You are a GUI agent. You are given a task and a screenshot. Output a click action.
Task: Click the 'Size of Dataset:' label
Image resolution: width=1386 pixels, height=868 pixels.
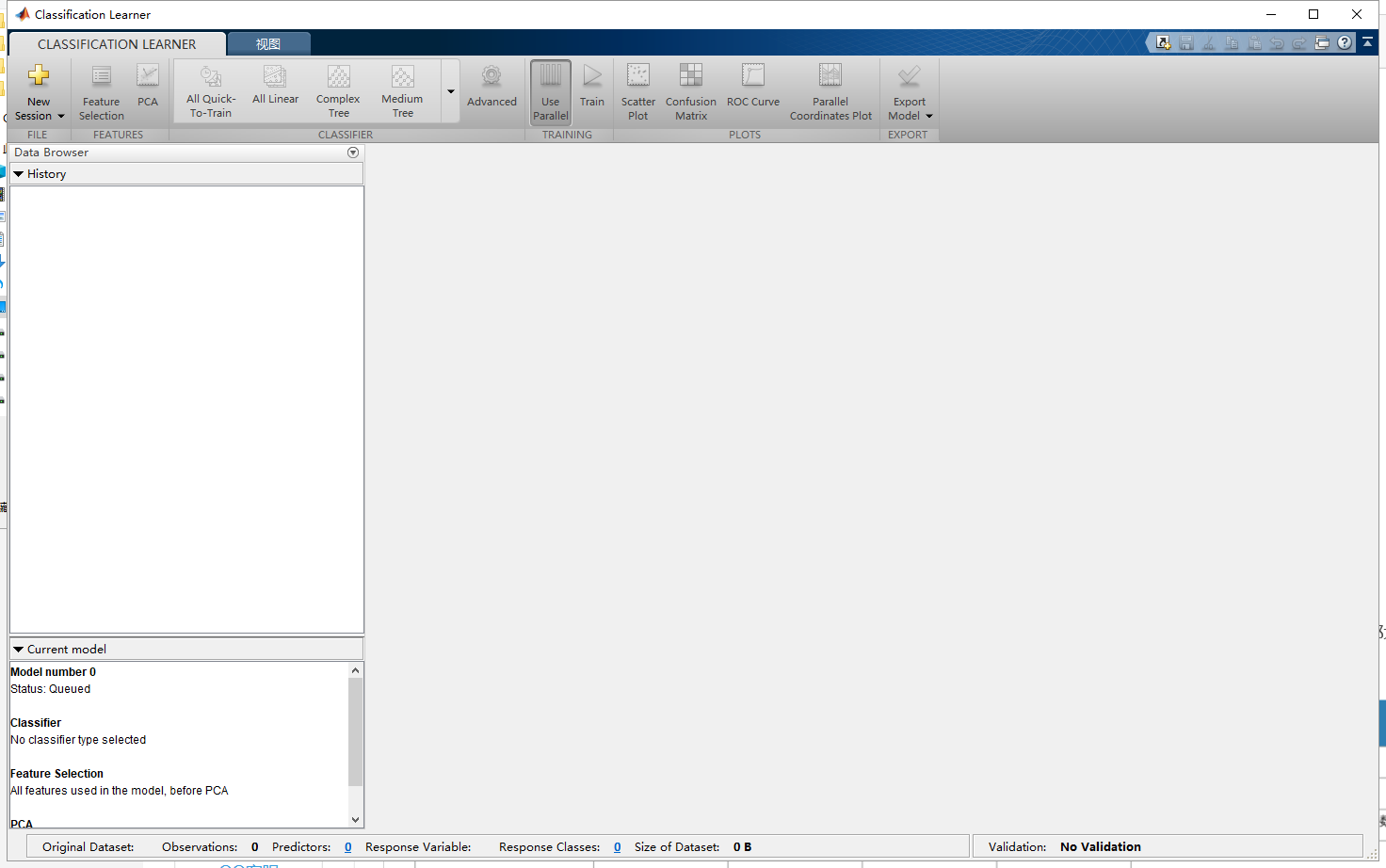pos(677,847)
